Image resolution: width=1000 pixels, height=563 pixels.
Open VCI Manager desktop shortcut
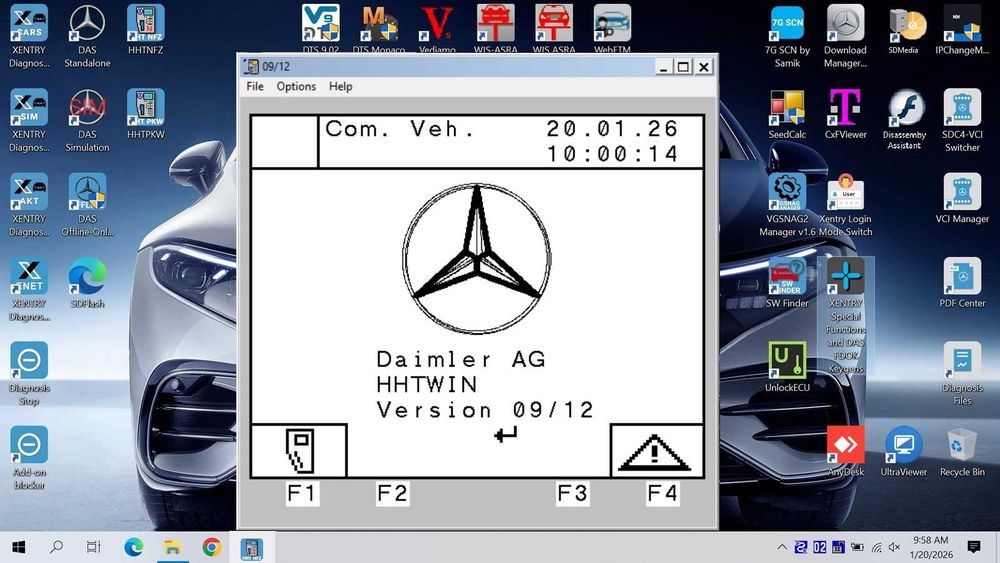click(962, 198)
